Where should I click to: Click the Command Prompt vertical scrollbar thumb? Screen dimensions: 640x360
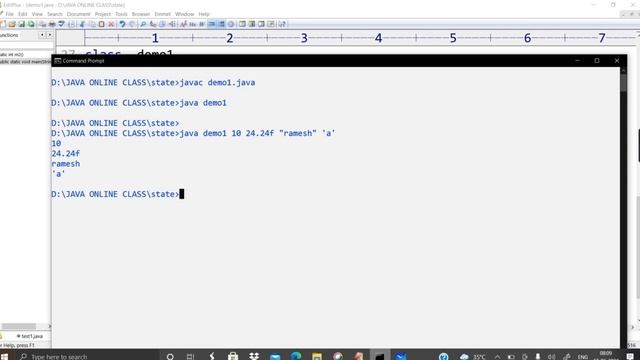pyautogui.click(x=623, y=83)
